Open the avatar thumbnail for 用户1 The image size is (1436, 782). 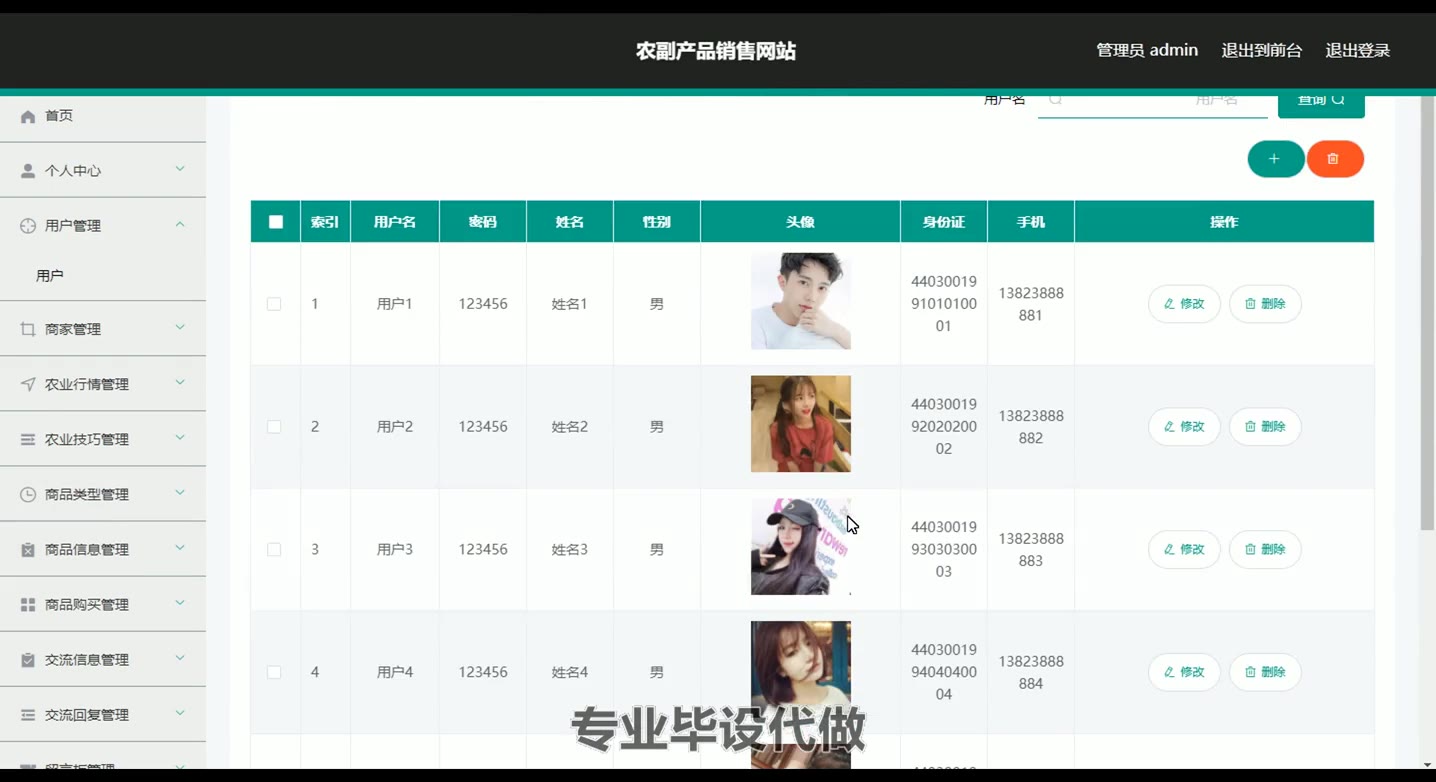[801, 301]
